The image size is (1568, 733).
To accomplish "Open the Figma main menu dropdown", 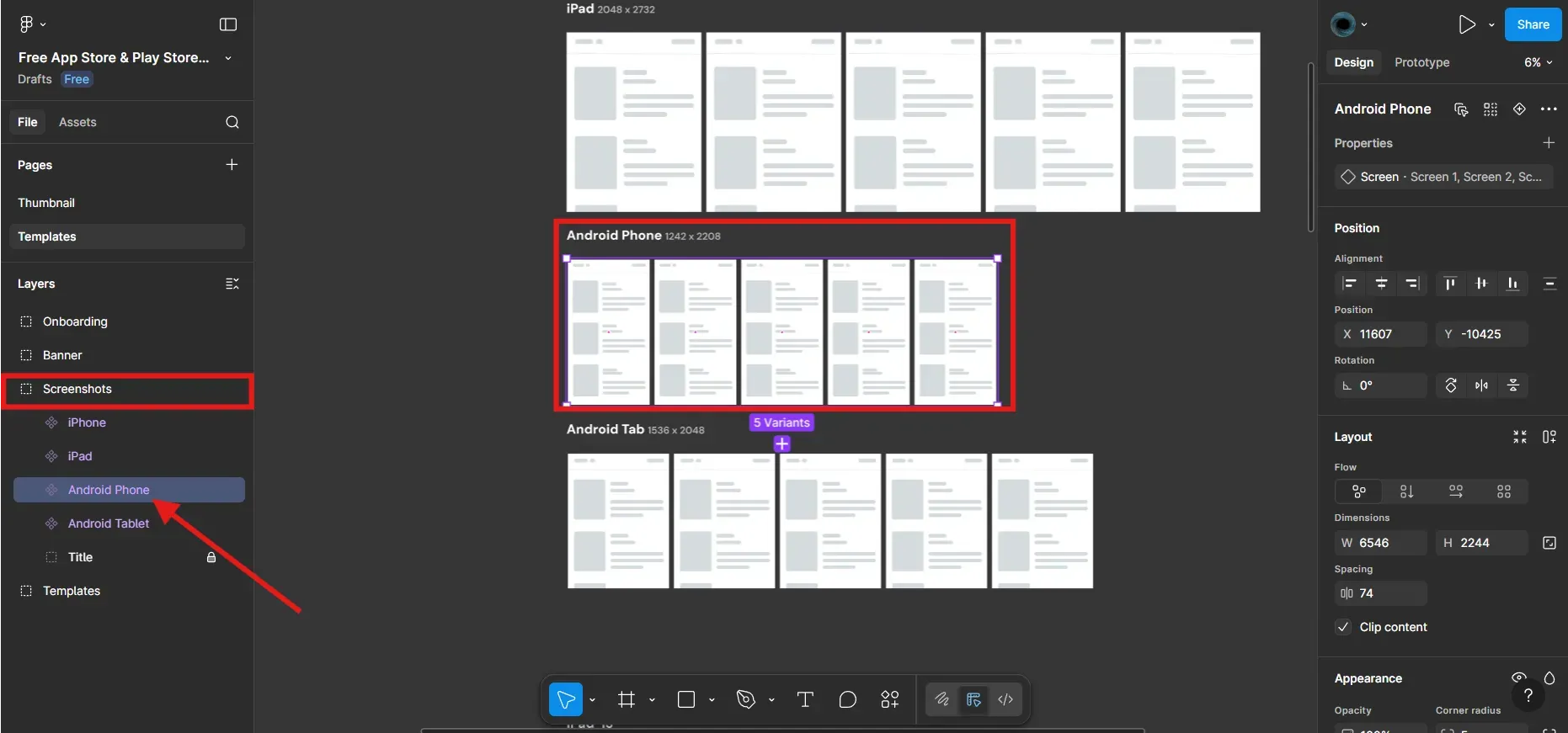I will click(31, 24).
